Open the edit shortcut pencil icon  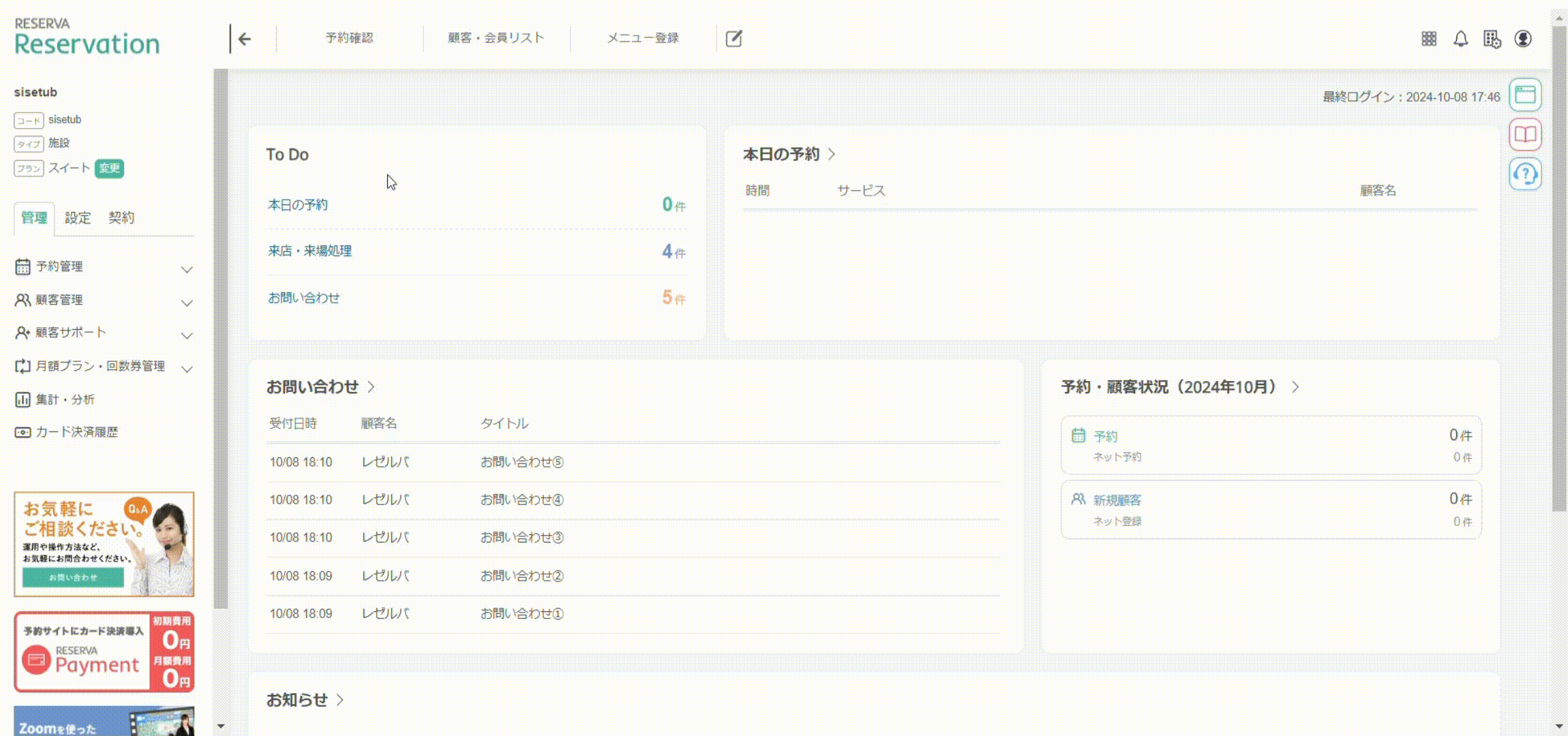click(x=734, y=39)
